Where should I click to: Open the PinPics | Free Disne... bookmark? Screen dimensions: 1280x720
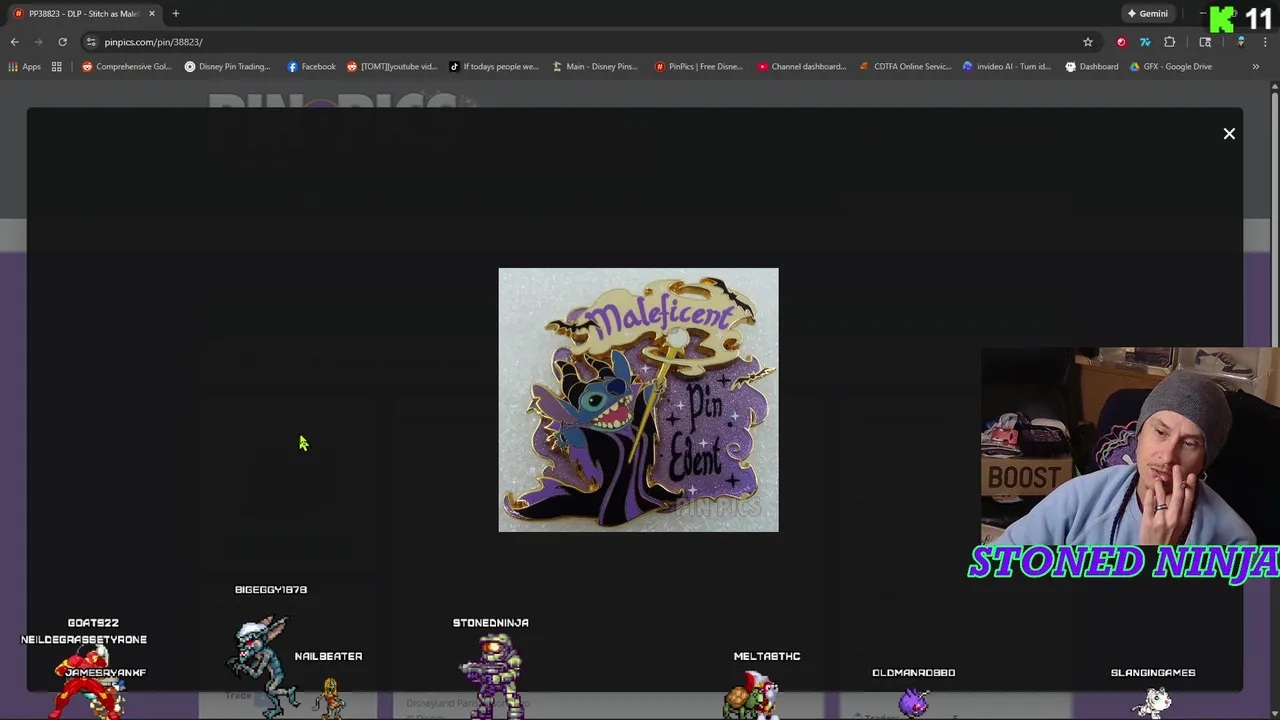click(699, 67)
